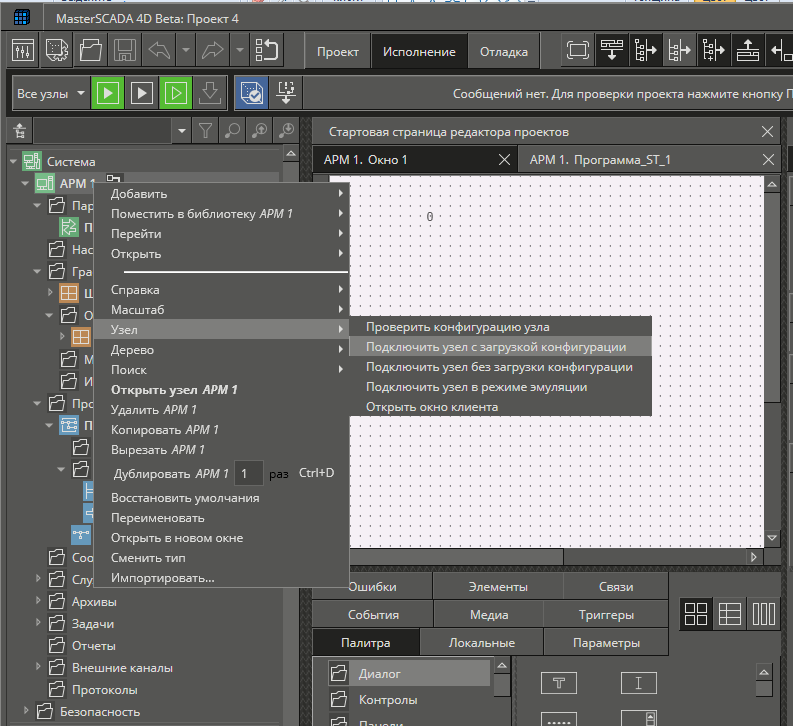Close the Стартовая страница редактора проектов tab

click(767, 132)
